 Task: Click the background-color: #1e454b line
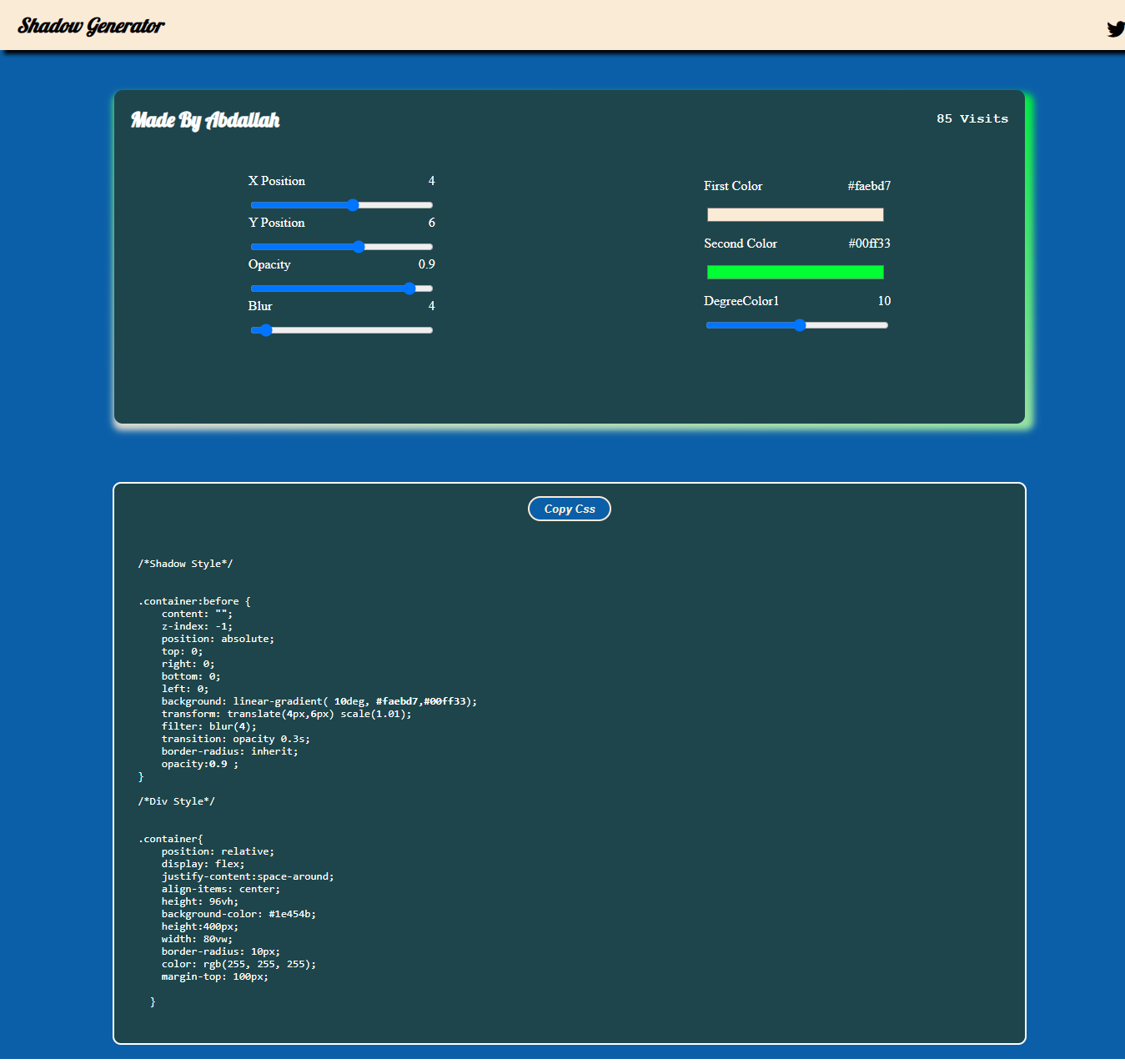(239, 914)
